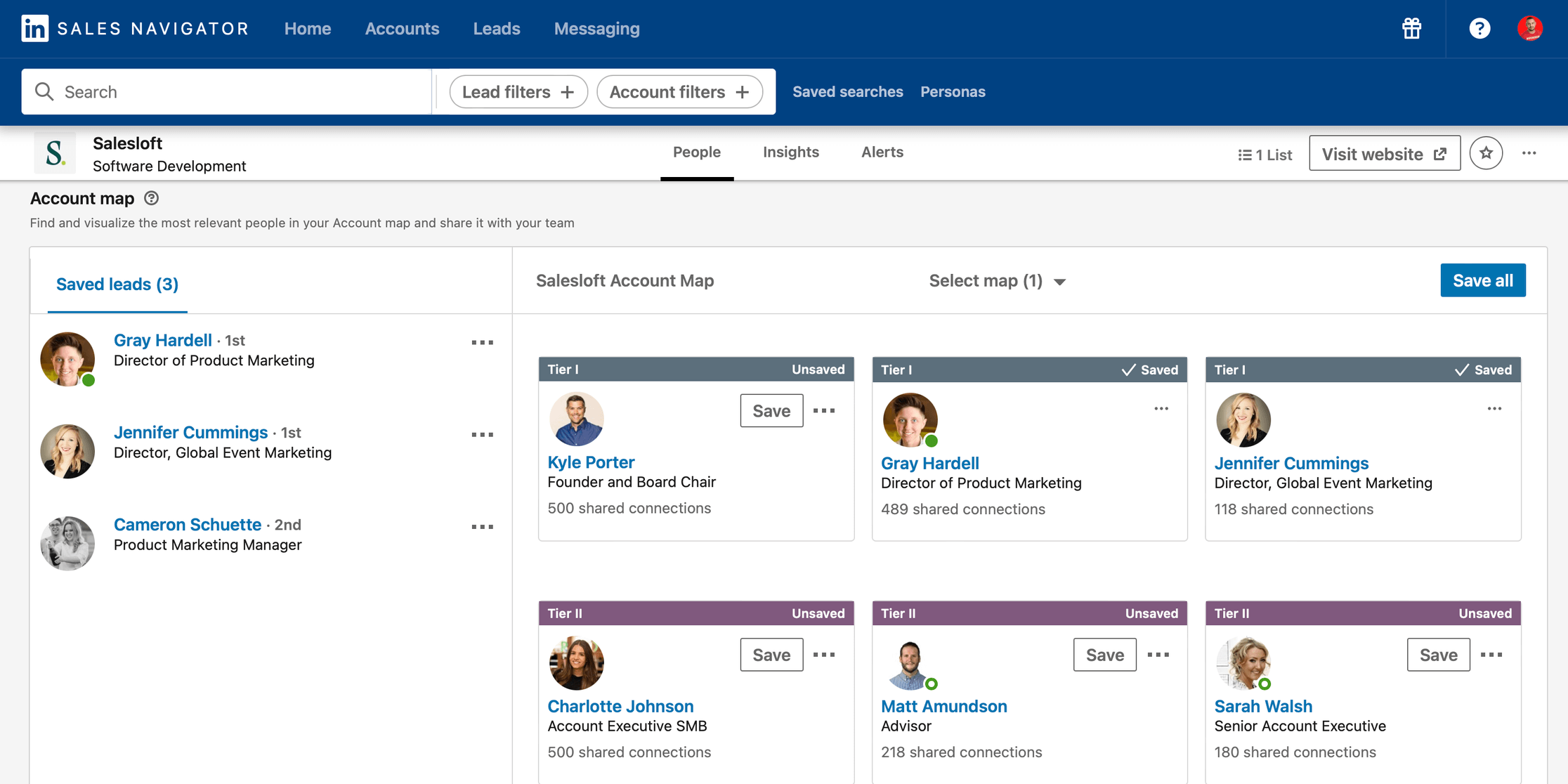Open Accounts in top navigation
The width and height of the screenshot is (1568, 784).
click(x=402, y=28)
